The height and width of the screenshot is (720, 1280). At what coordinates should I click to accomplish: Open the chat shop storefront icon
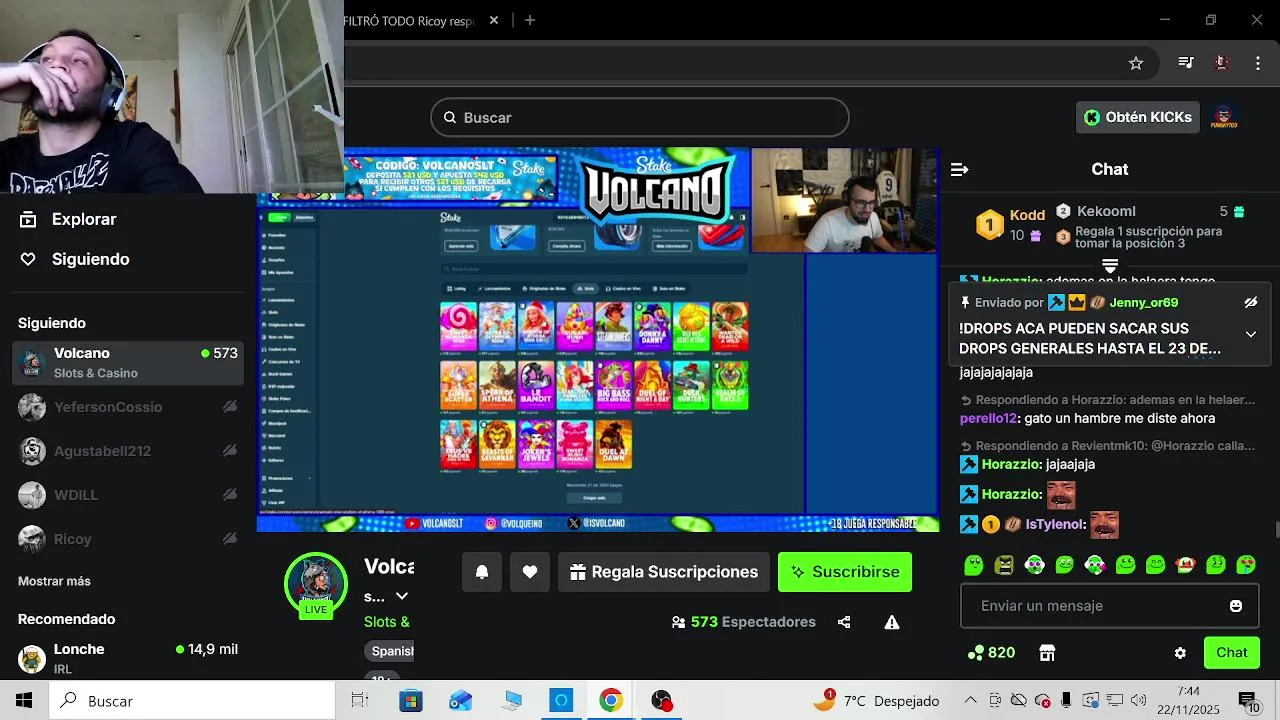coord(1047,653)
